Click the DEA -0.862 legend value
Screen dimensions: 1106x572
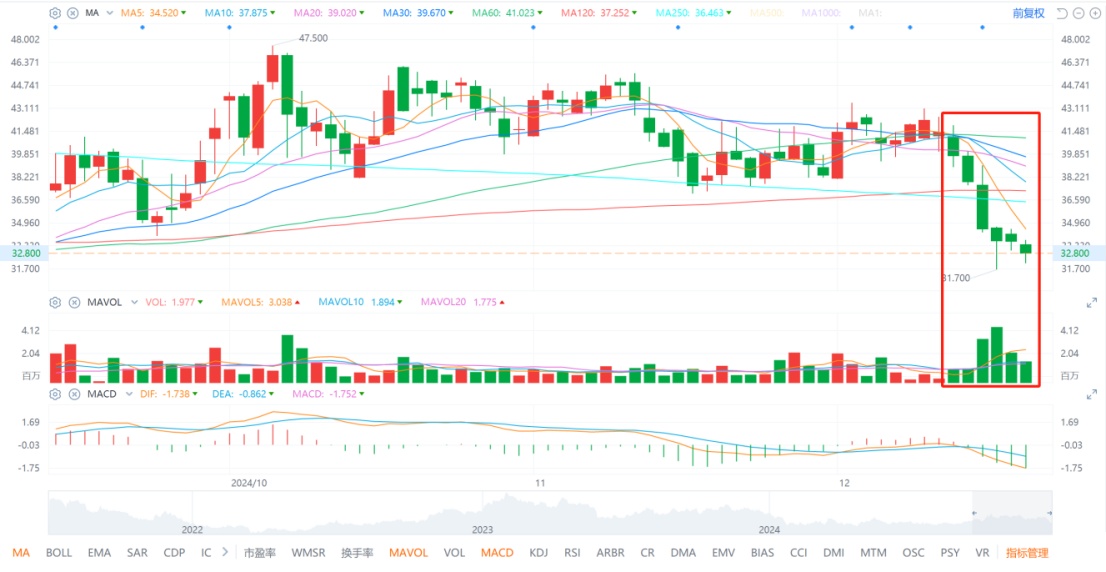pyautogui.click(x=242, y=394)
